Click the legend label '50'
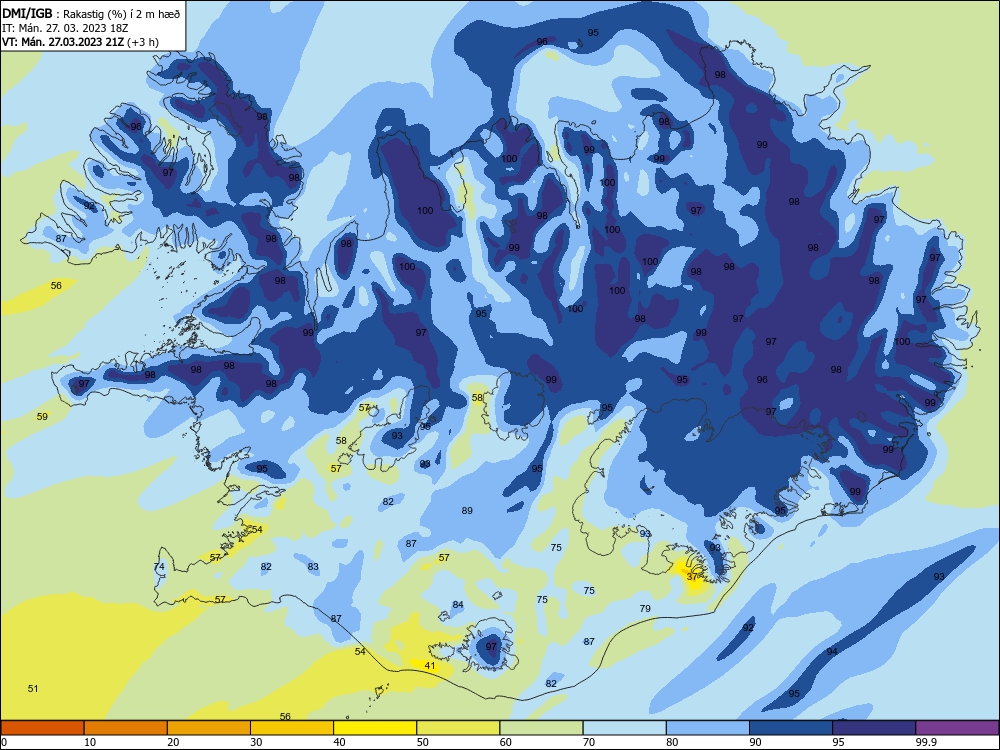 pyautogui.click(x=423, y=742)
